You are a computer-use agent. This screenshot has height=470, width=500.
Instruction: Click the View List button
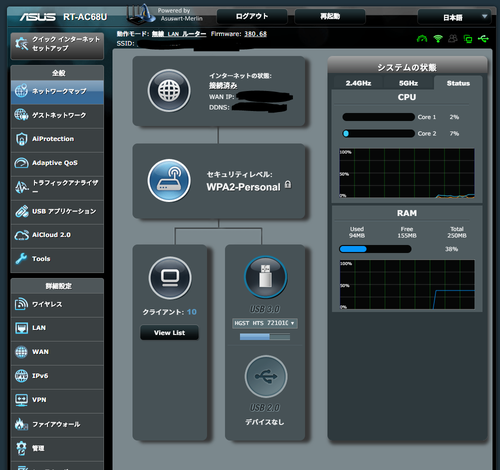coord(169,333)
